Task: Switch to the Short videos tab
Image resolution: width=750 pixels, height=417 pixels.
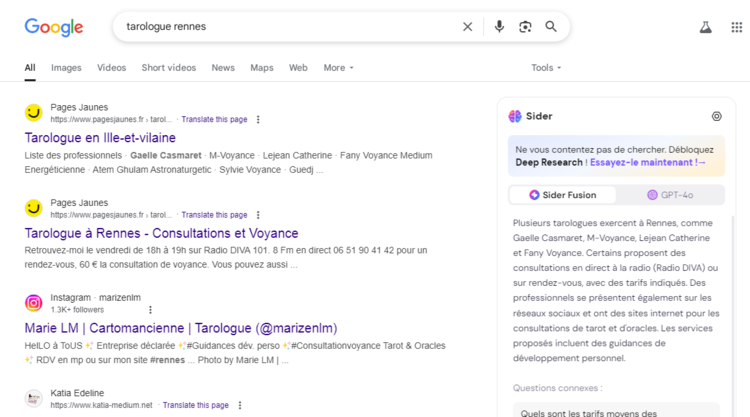Action: point(168,68)
